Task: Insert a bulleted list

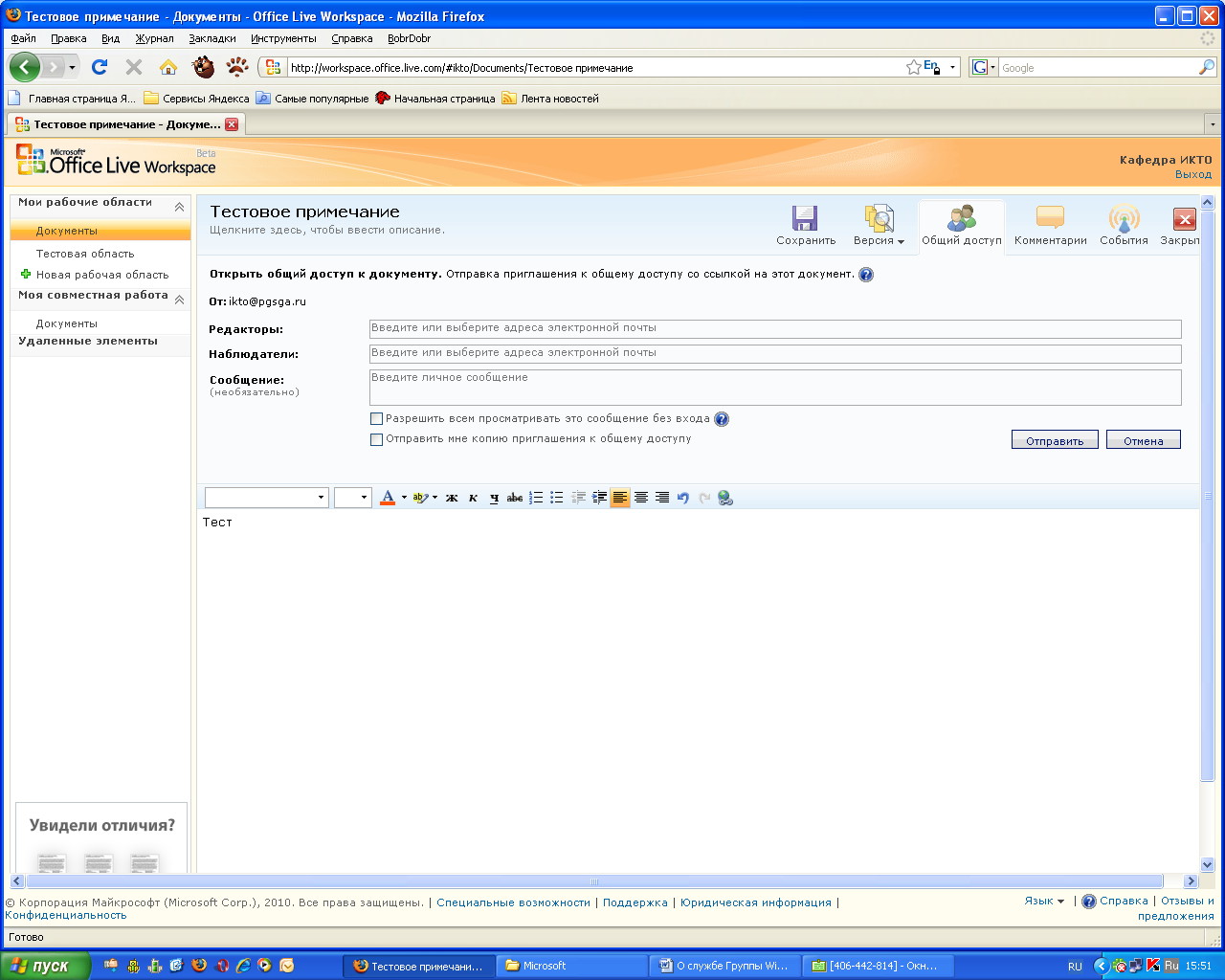Action: pos(557,498)
